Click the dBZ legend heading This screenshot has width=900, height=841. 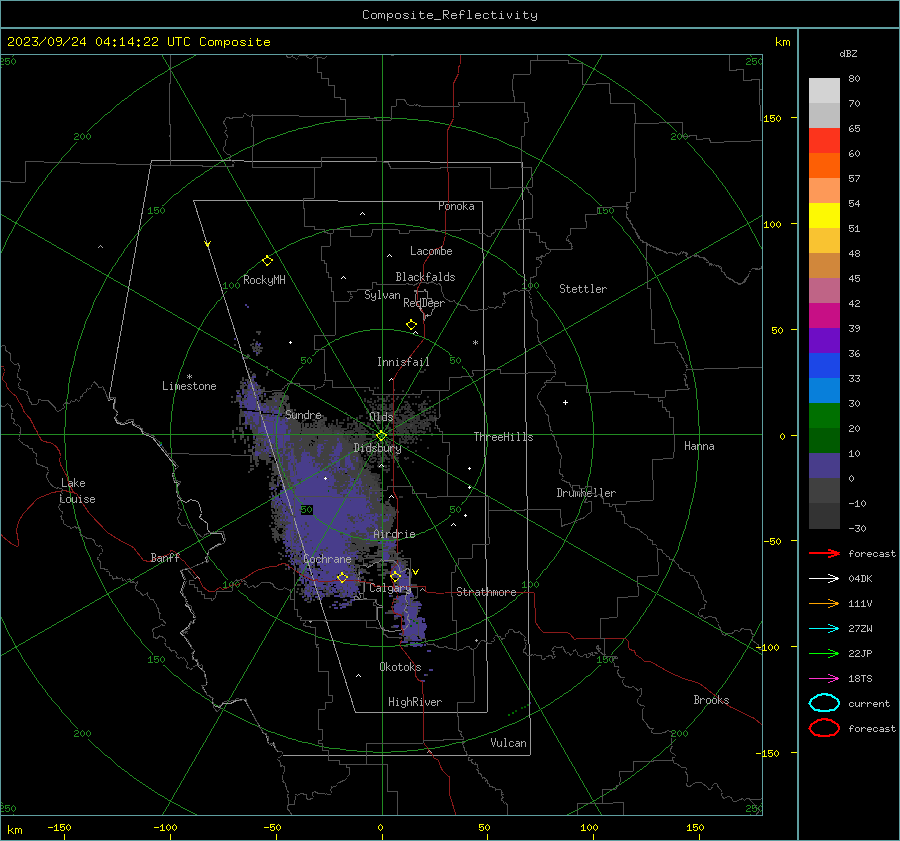click(848, 53)
